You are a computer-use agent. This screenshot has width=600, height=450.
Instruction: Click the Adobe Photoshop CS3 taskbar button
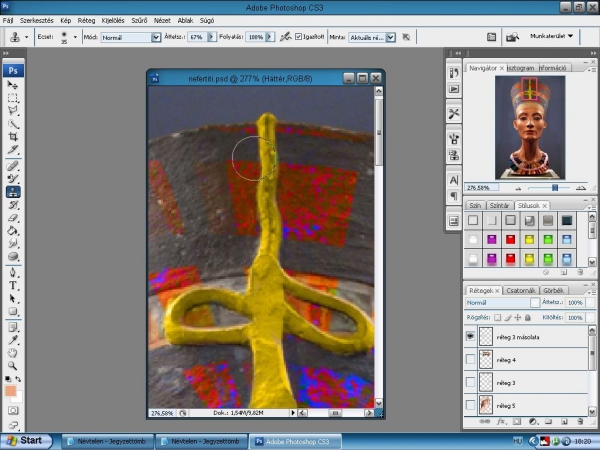point(294,441)
